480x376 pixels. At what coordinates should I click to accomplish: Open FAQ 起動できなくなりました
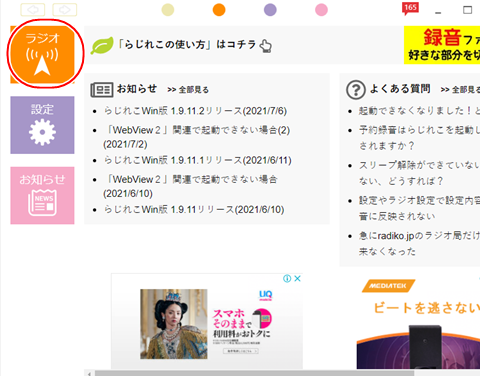[x=419, y=111]
